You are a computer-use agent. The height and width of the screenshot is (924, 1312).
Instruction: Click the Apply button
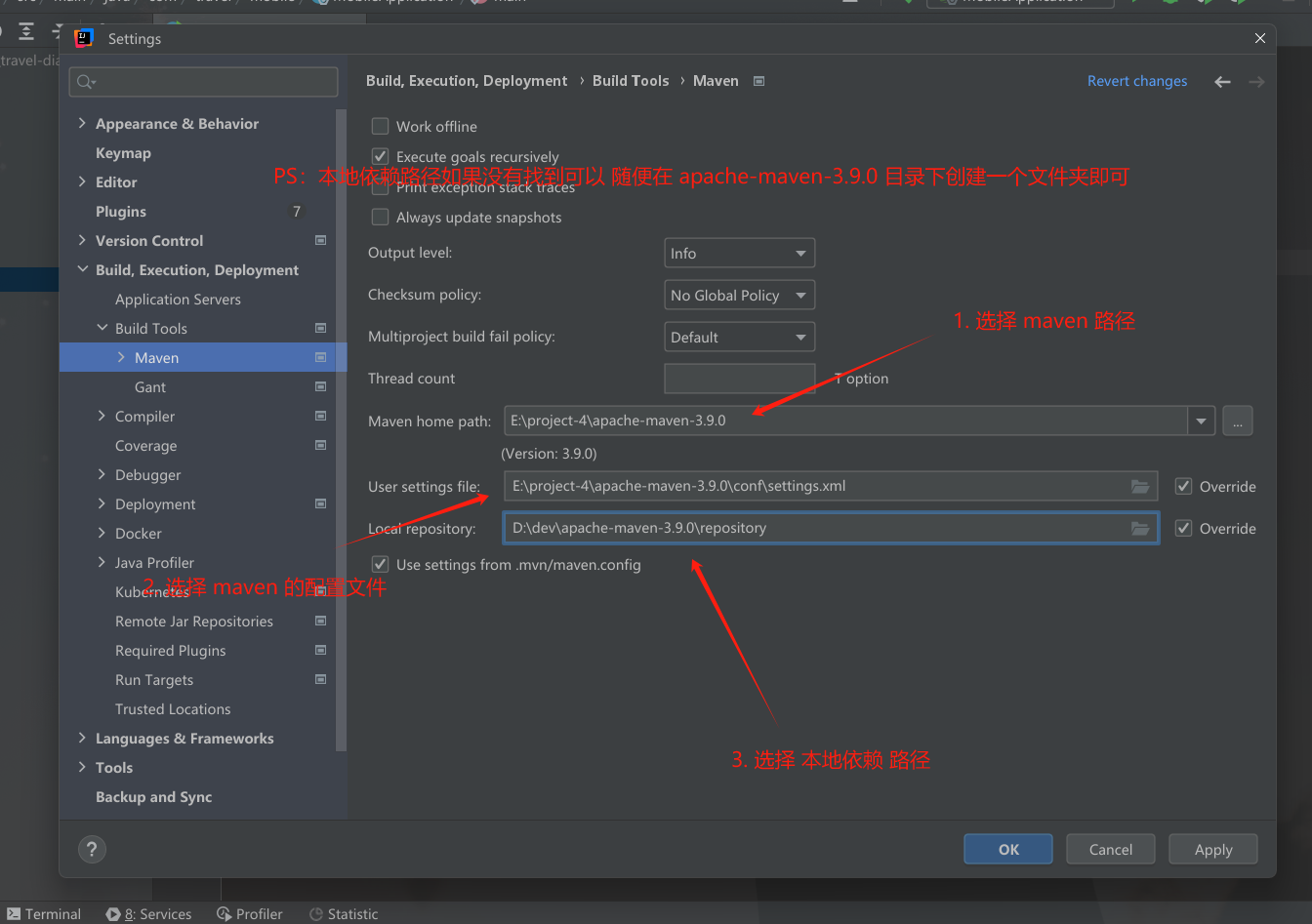(x=1213, y=849)
